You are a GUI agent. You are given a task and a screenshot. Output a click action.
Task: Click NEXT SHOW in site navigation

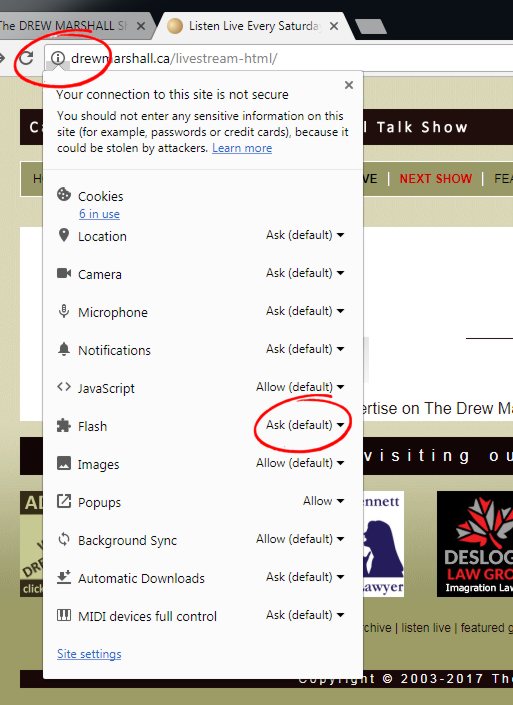436,178
